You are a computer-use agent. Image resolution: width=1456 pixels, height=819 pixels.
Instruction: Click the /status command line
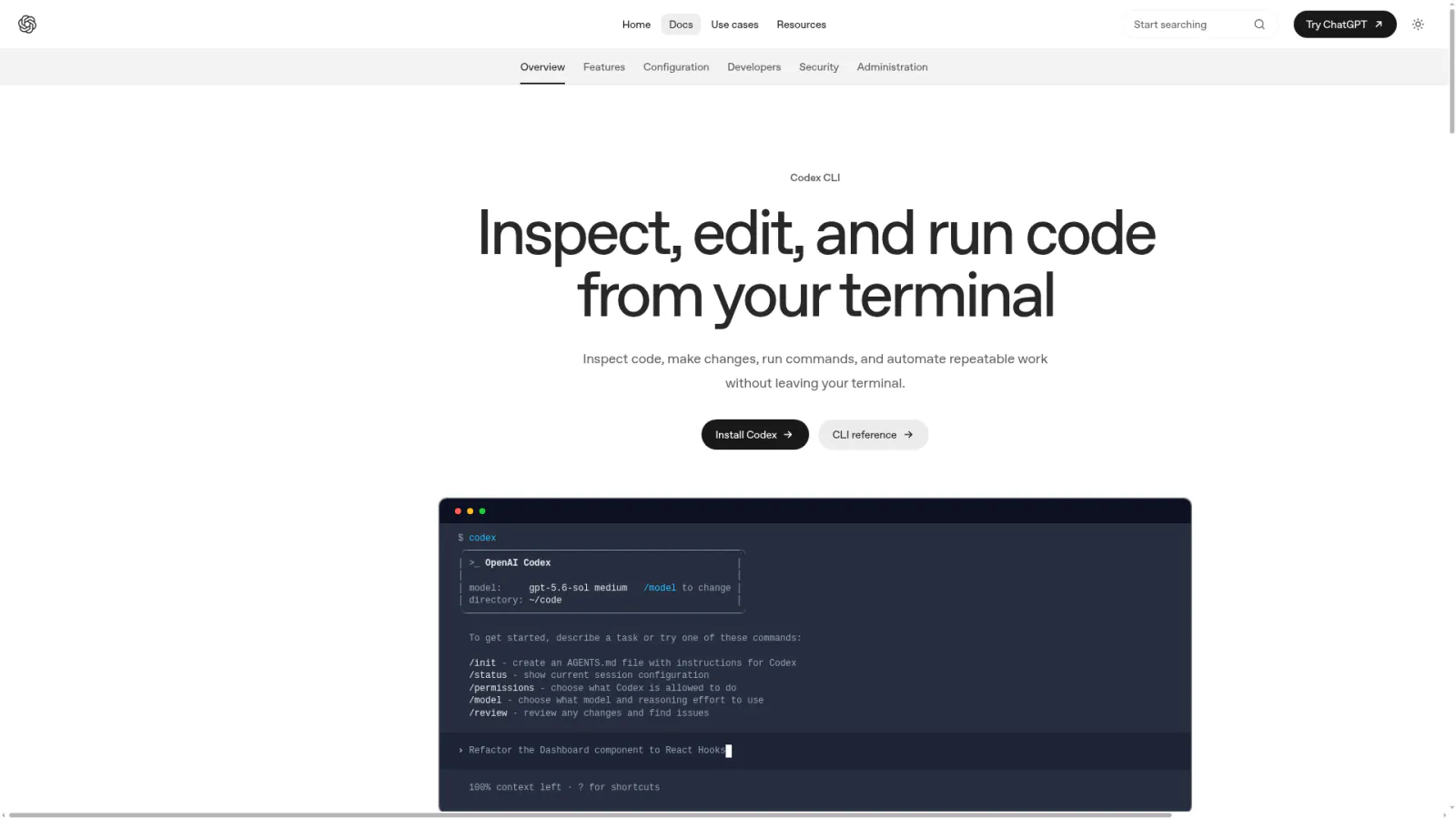589,675
